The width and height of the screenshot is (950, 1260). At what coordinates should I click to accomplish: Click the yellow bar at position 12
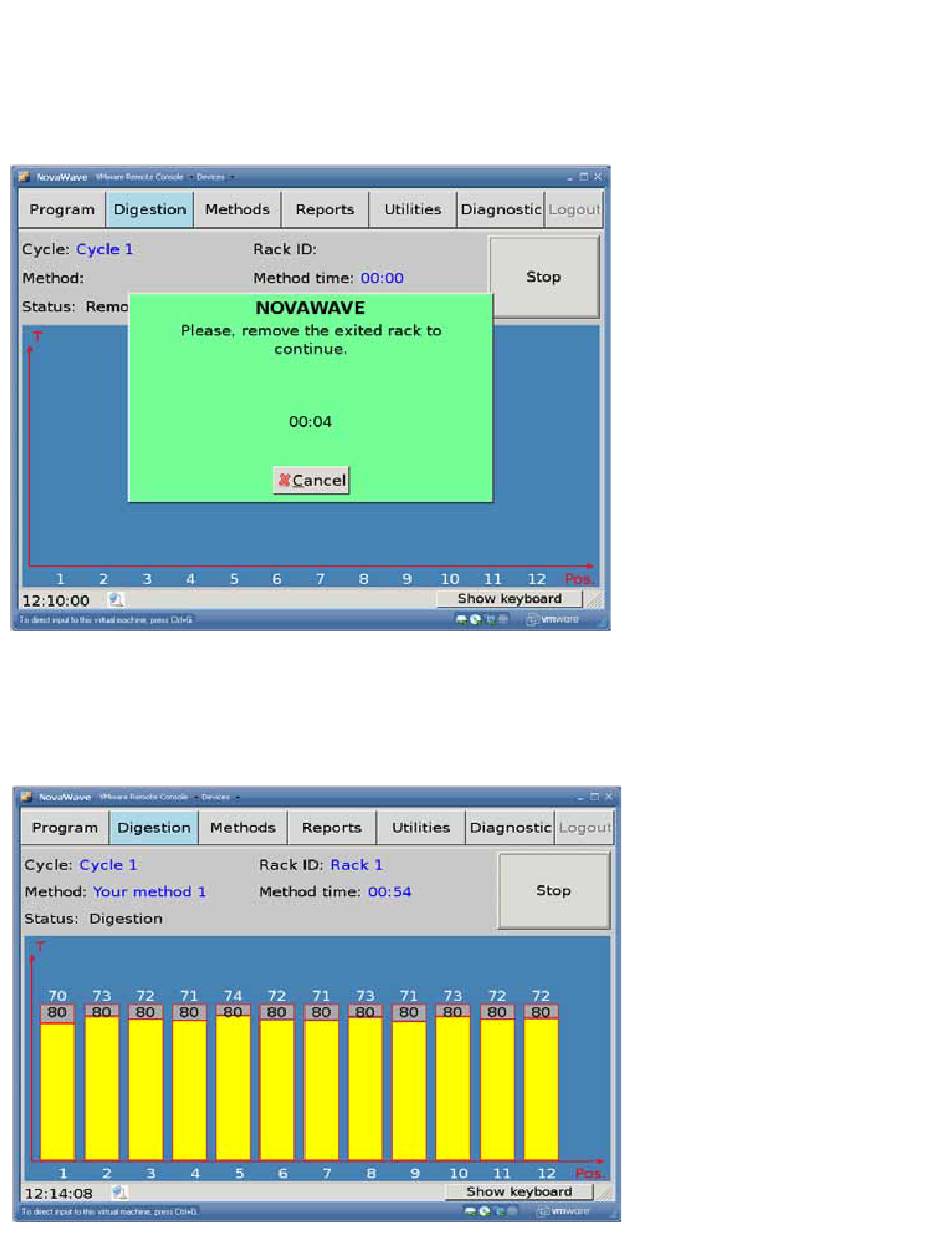[x=541, y=1089]
